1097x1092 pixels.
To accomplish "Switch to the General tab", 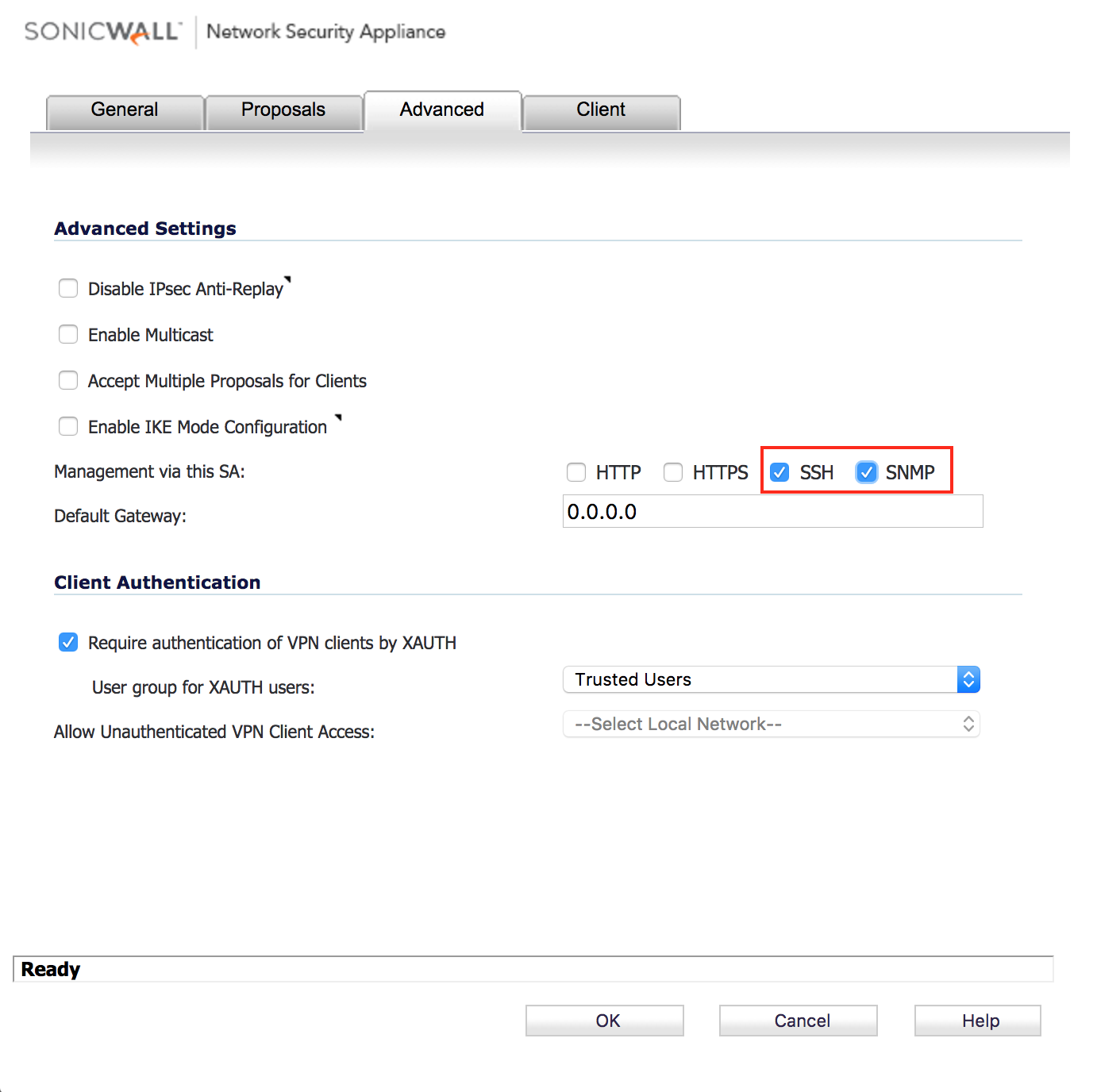I will point(124,110).
